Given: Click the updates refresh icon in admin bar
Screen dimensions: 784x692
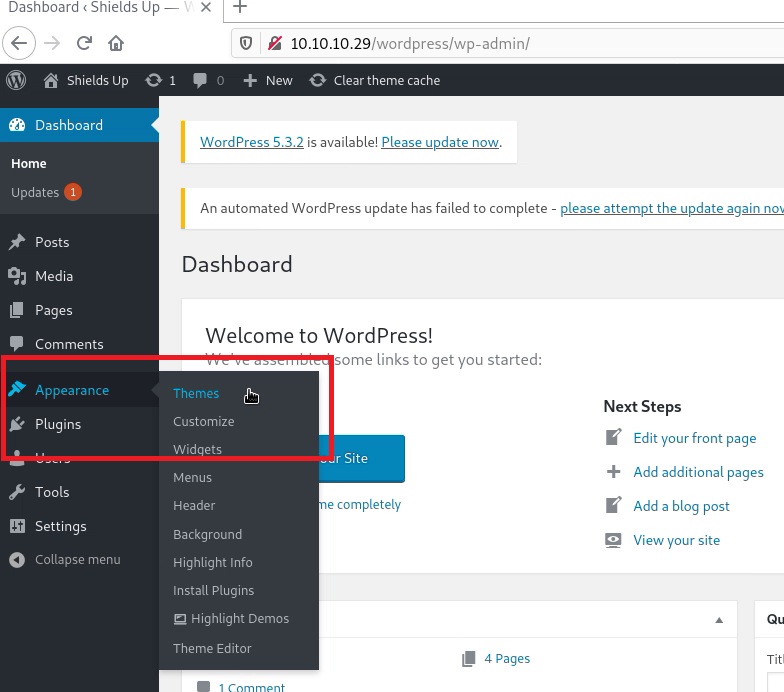Looking at the screenshot, I should [153, 80].
